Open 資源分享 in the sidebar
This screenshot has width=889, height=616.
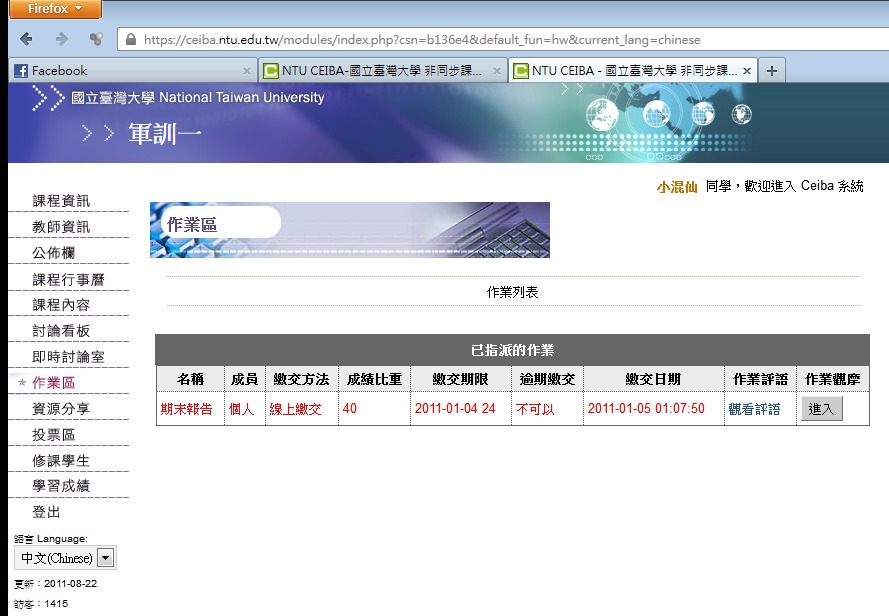pos(61,409)
